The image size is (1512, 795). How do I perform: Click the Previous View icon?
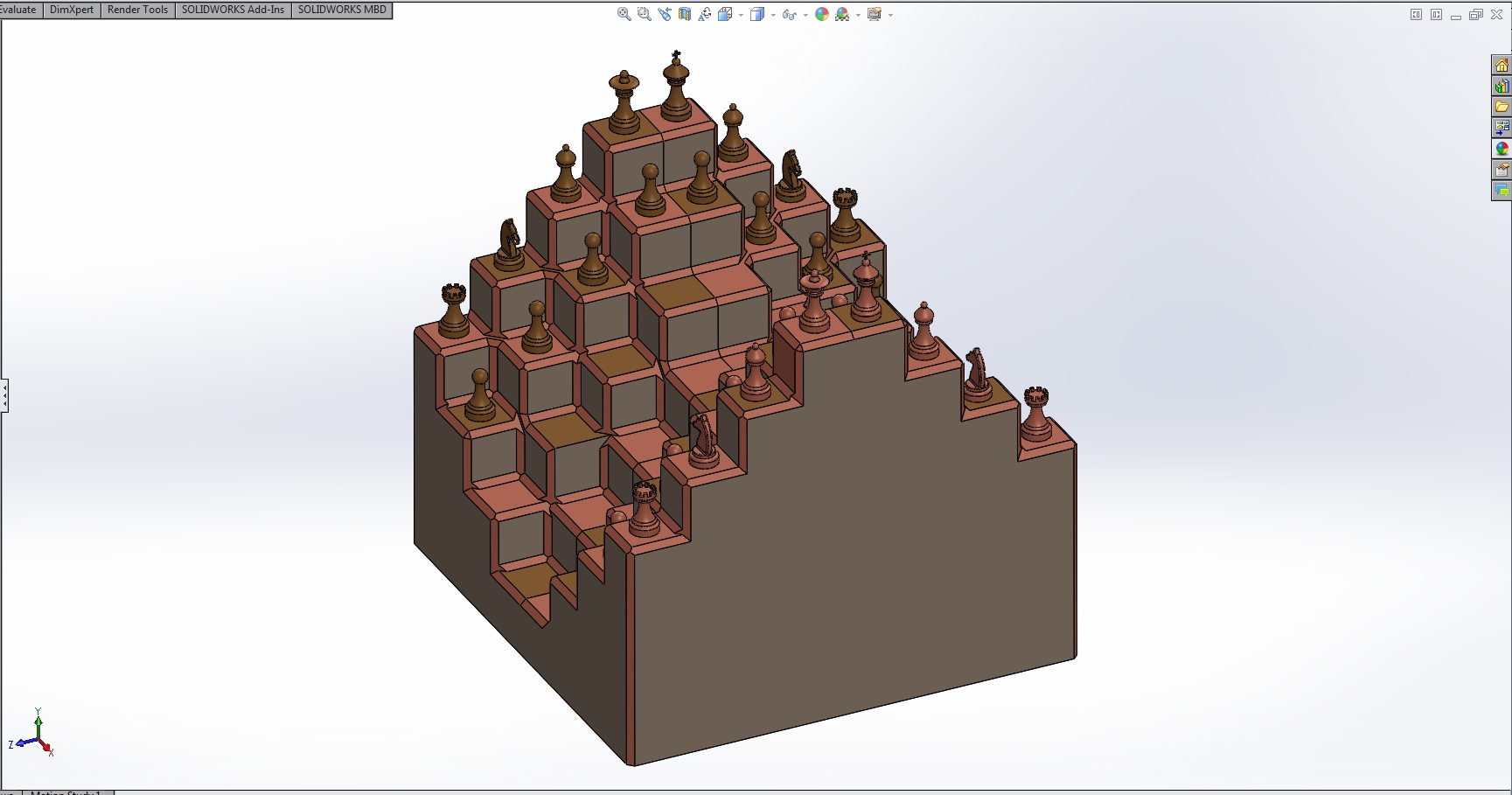[x=665, y=14]
